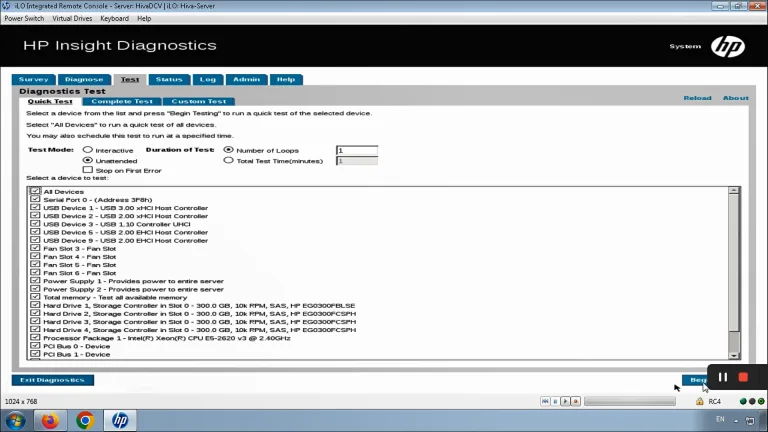Image resolution: width=768 pixels, height=432 pixels.
Task: Click the HP logo in the header
Action: tap(728, 47)
